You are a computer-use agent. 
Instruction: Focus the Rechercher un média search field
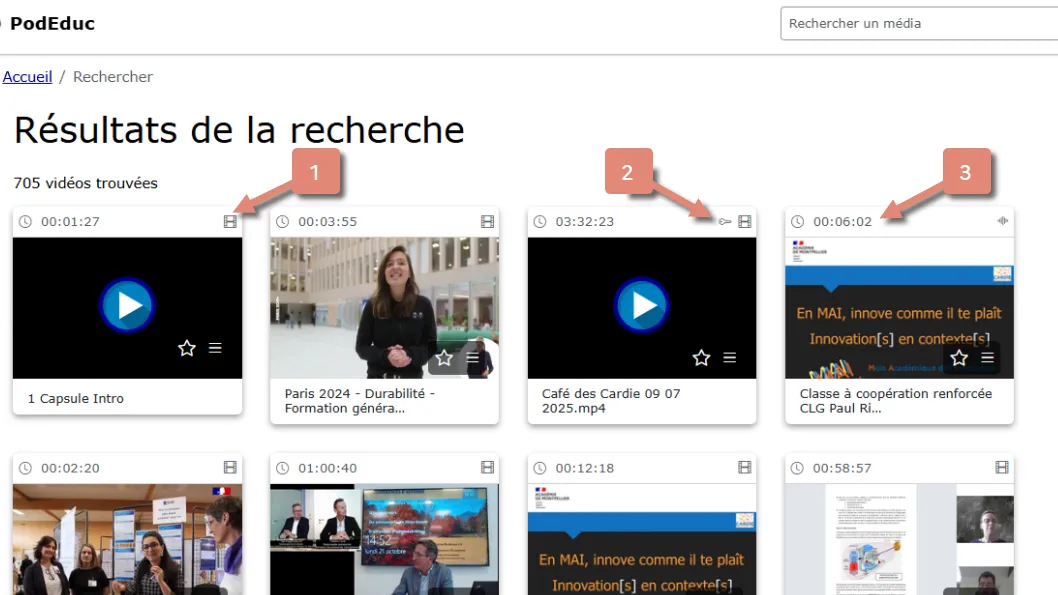tap(919, 24)
